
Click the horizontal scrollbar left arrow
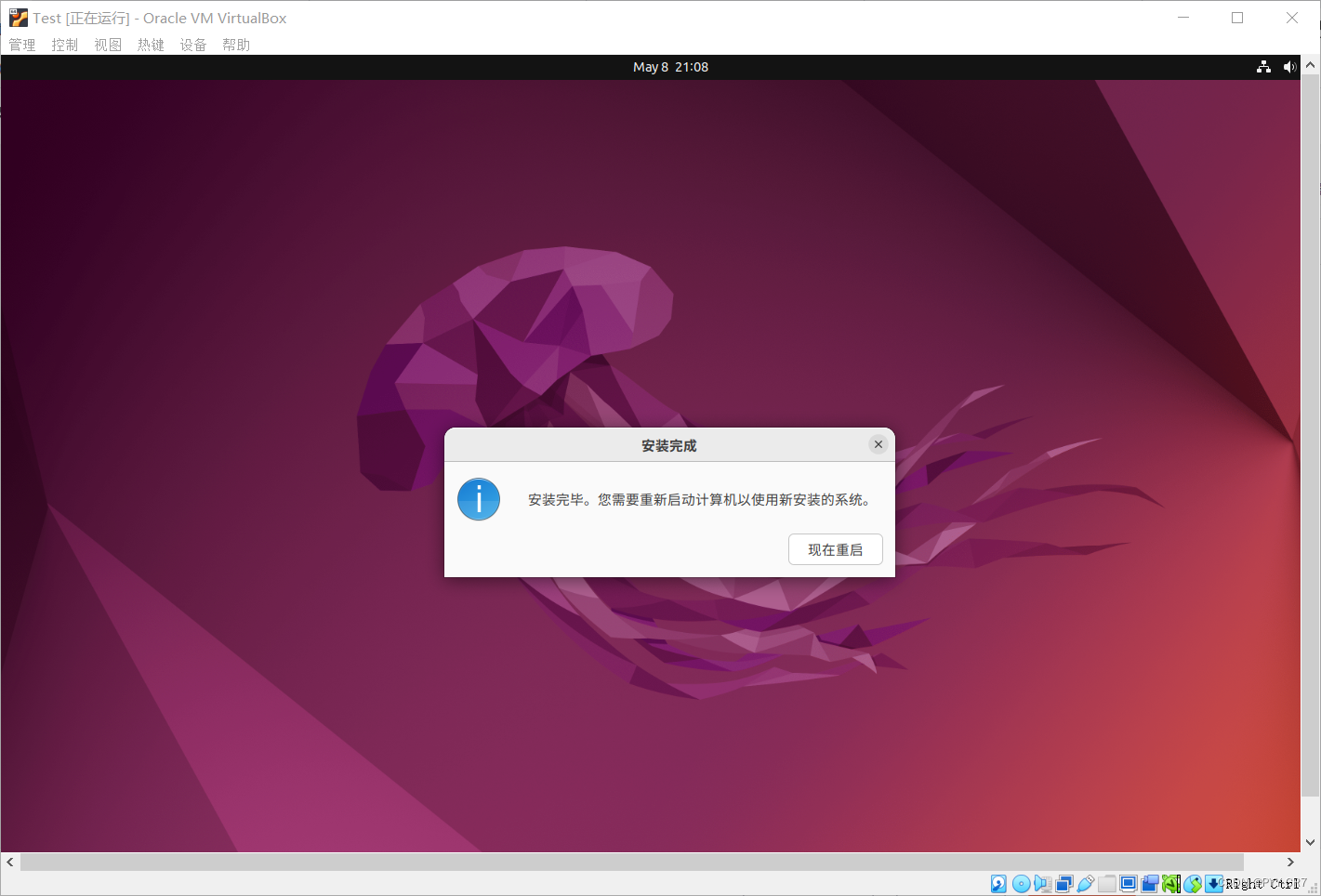[10, 862]
